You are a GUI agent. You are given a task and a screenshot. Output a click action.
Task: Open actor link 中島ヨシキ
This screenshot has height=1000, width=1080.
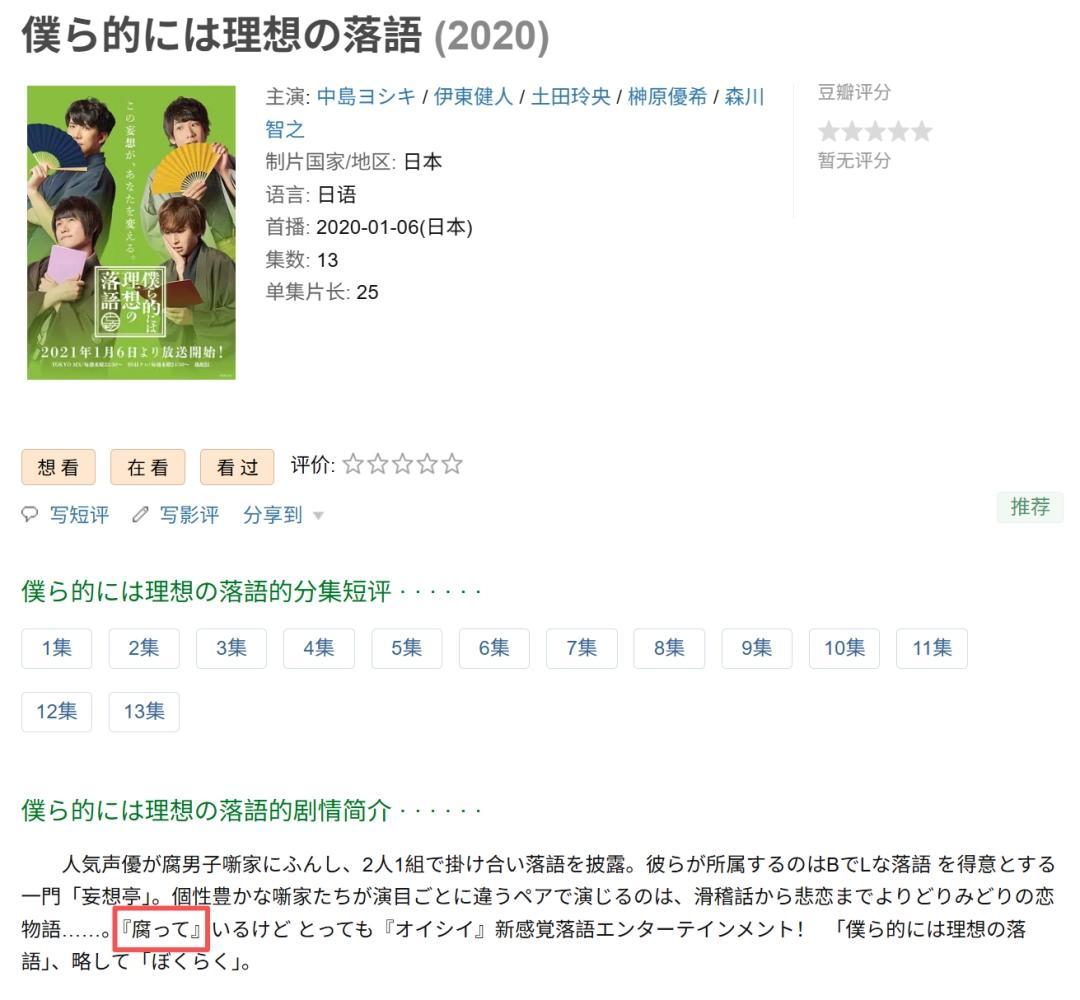(x=366, y=96)
